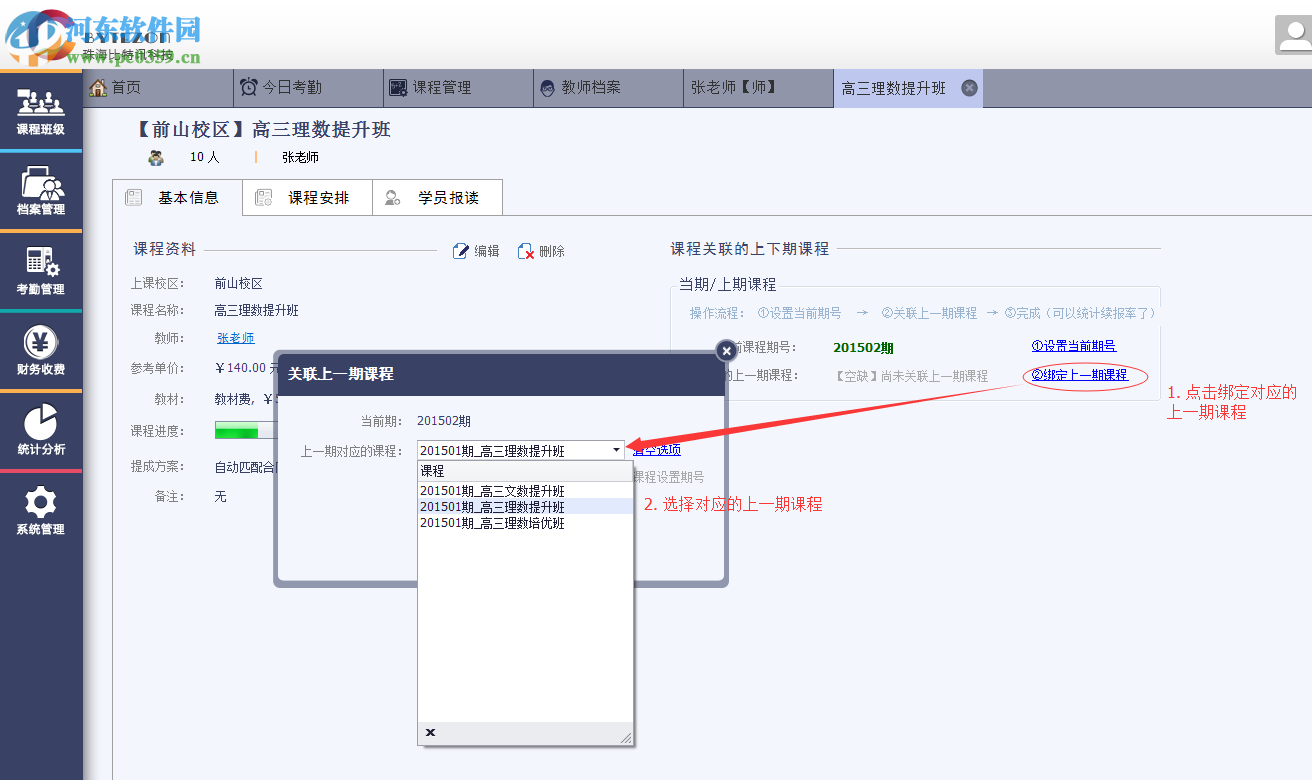Open 系统管理 in the sidebar
Viewport: 1312px width, 780px height.
tap(40, 511)
